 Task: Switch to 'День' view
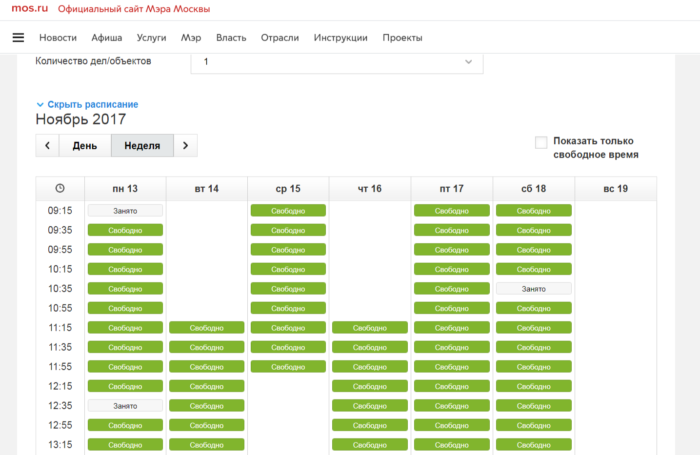85,146
